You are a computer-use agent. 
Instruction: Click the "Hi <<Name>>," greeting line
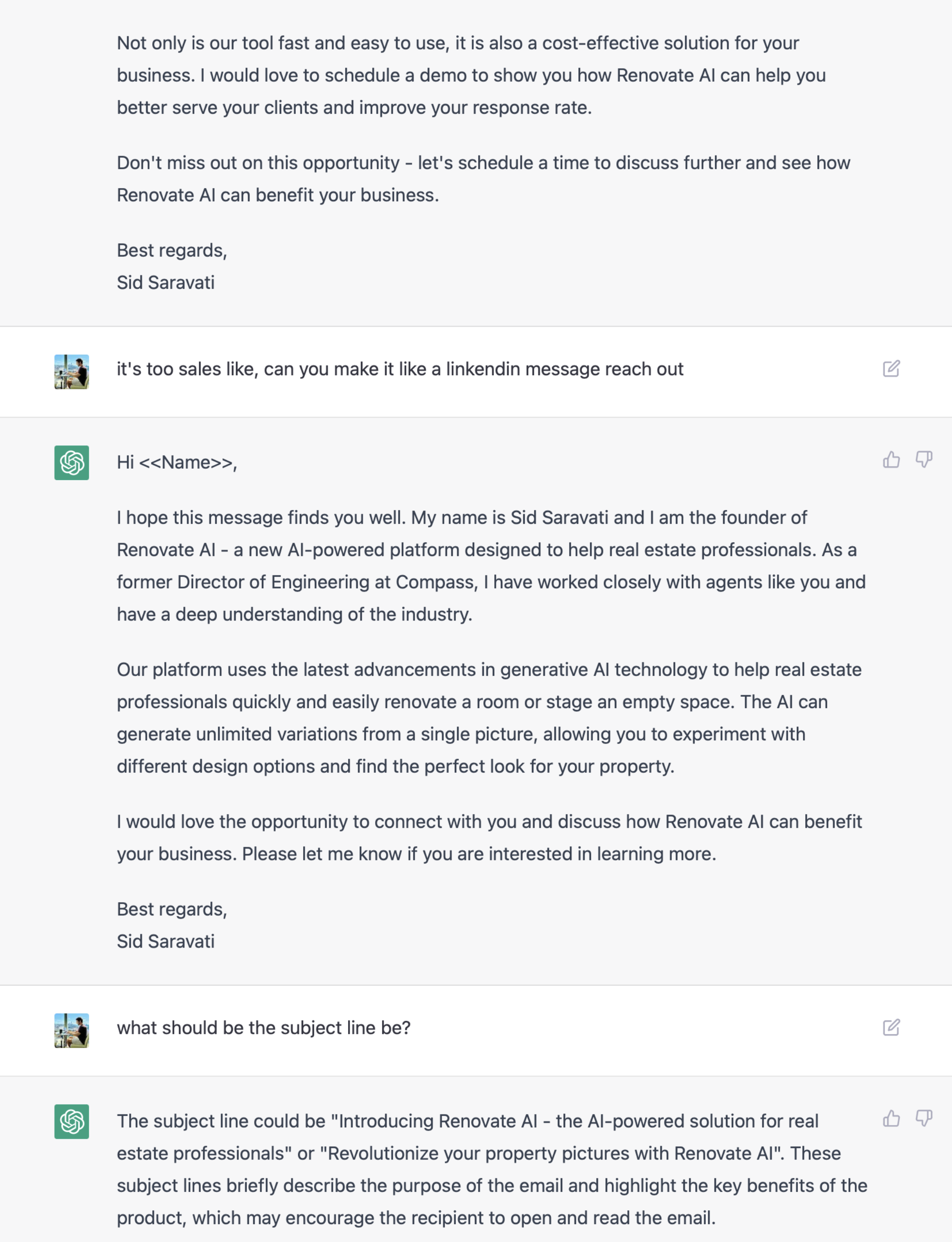pos(177,462)
